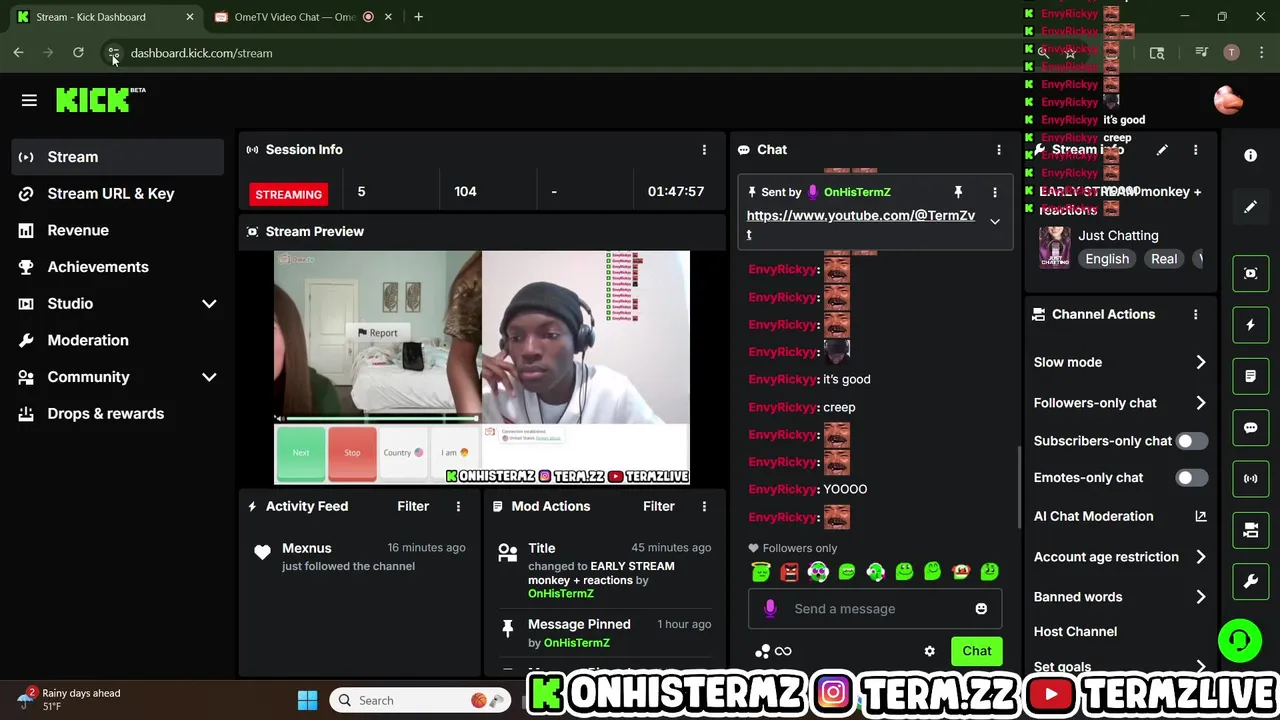Viewport: 1280px width, 720px height.
Task: Click the English language tag
Action: click(1107, 259)
